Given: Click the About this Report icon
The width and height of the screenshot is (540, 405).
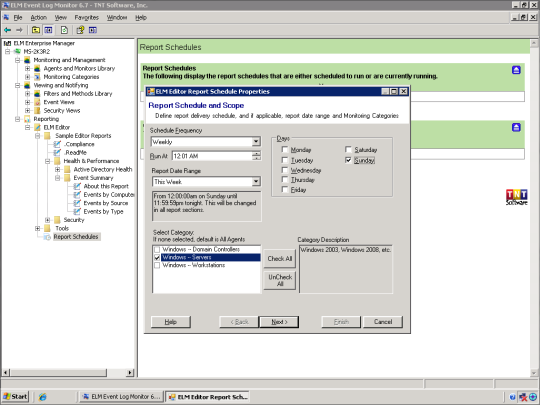Looking at the screenshot, I should pyautogui.click(x=77, y=186).
